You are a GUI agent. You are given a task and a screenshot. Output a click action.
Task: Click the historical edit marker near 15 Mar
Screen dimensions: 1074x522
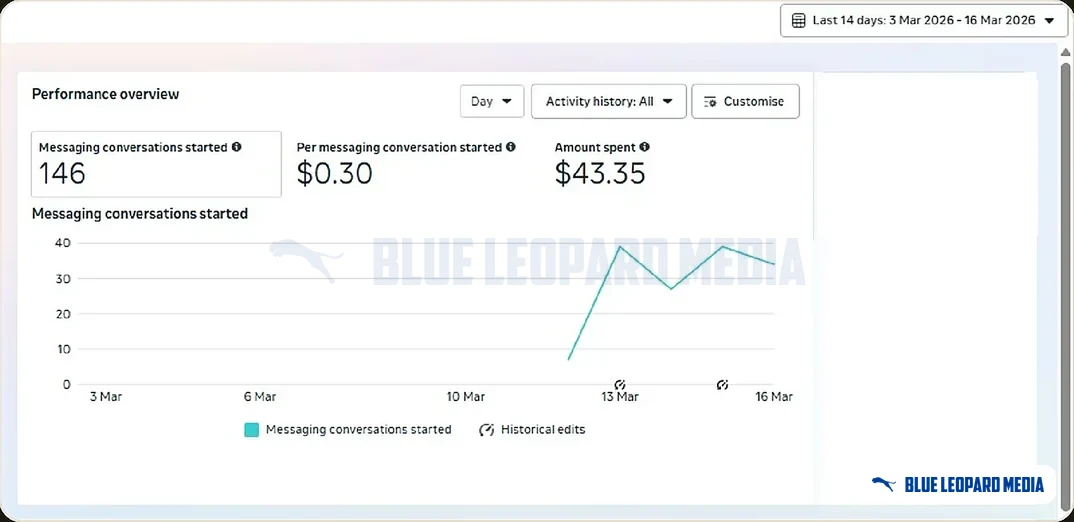click(722, 384)
